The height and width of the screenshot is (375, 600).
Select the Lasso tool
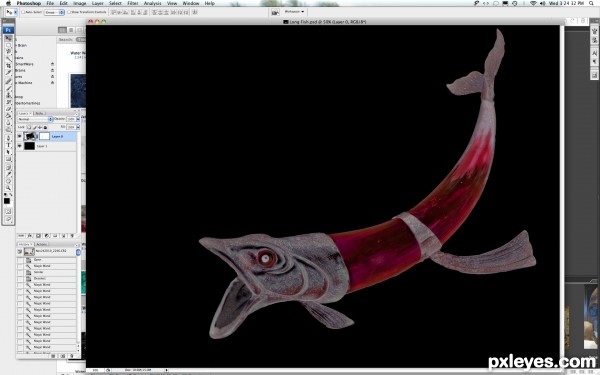[x=8, y=52]
